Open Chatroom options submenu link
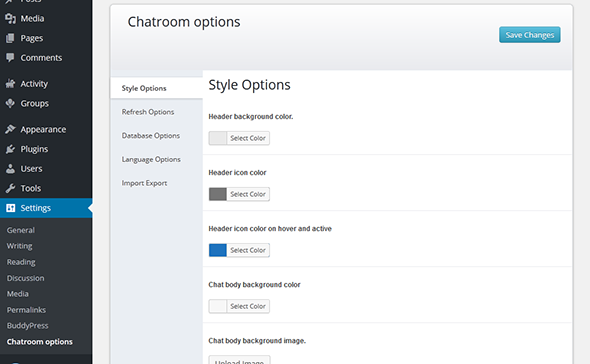This screenshot has height=364, width=590. [x=40, y=342]
